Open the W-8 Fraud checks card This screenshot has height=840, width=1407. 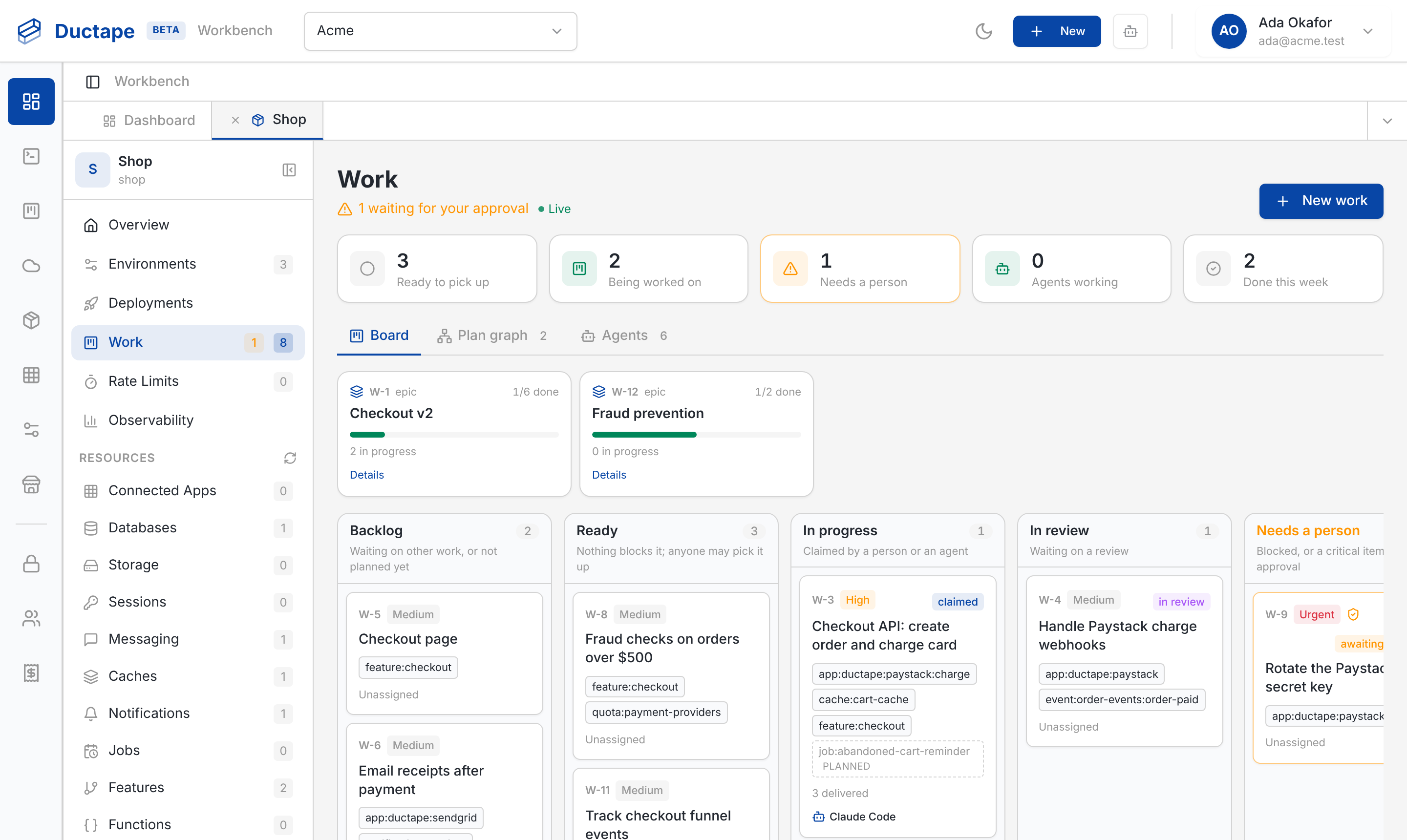pyautogui.click(x=671, y=676)
